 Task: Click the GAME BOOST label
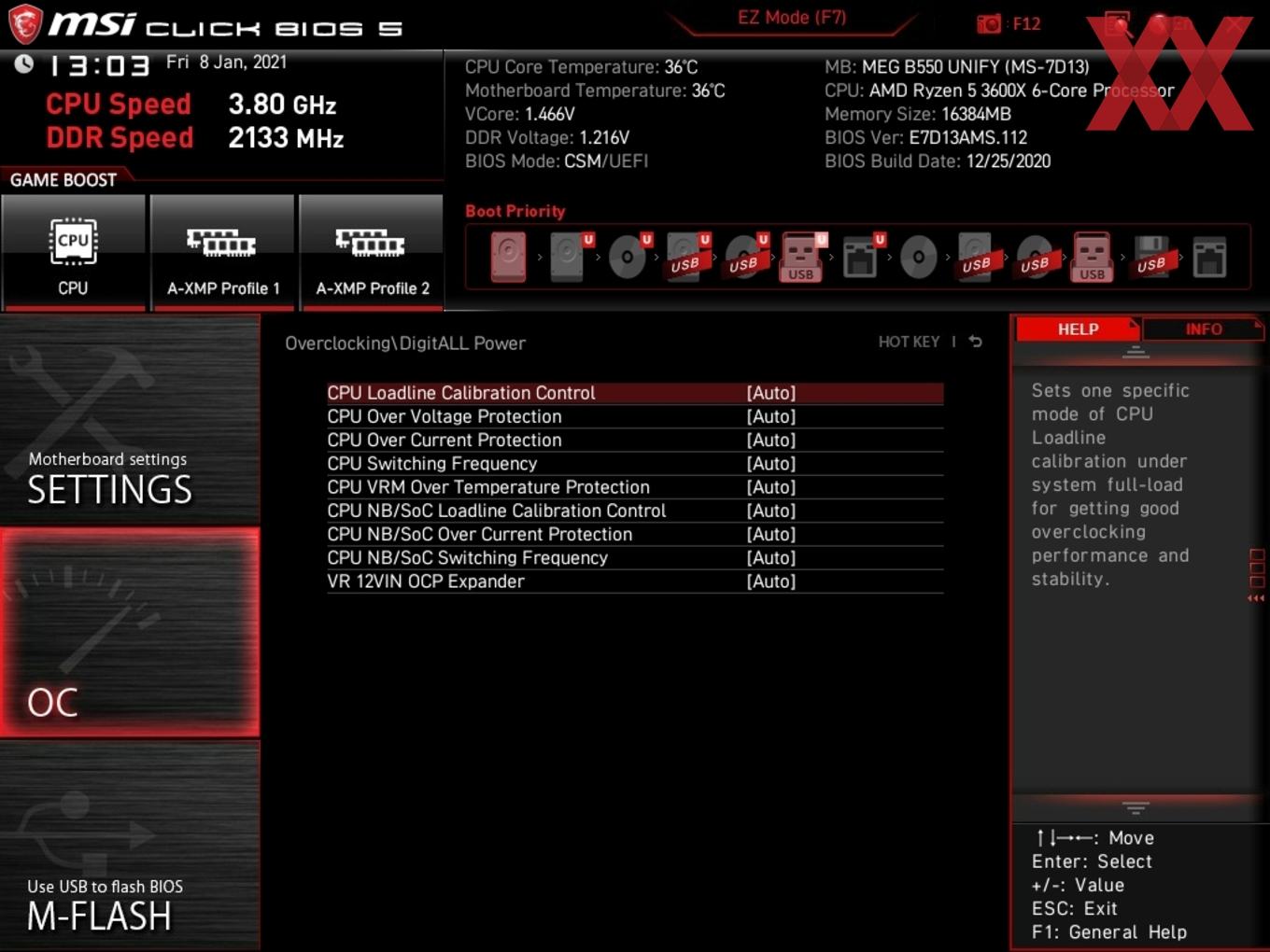pyautogui.click(x=63, y=180)
